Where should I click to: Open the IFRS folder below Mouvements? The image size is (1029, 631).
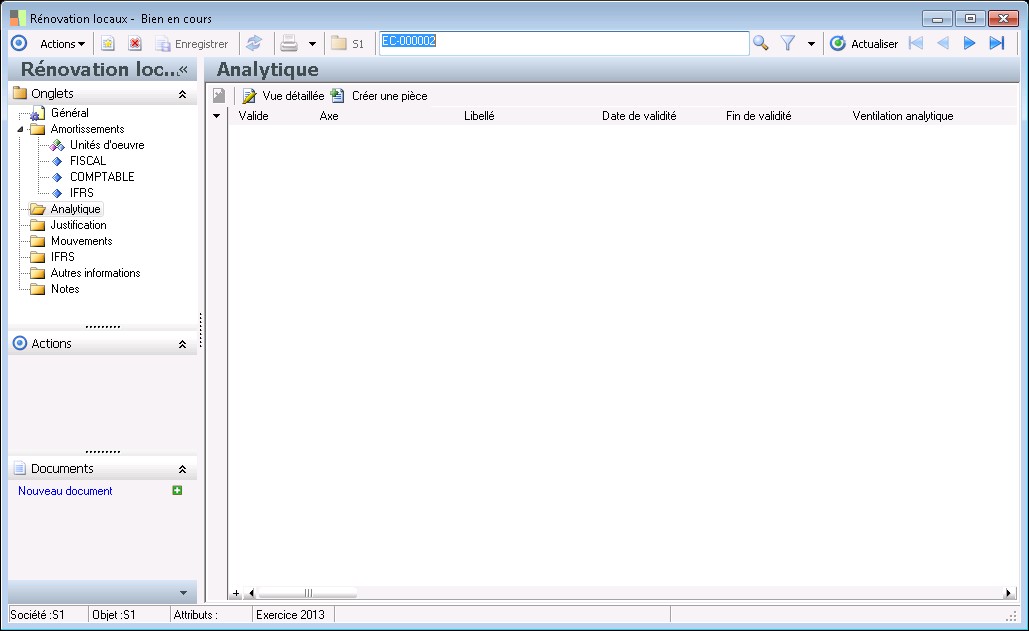click(x=62, y=257)
